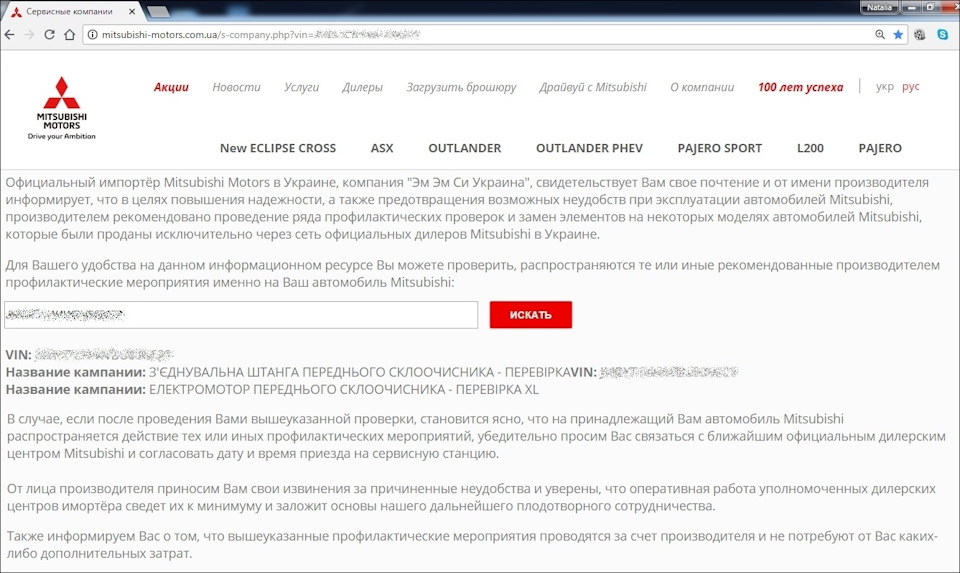Go to the Дилеры page
The height and width of the screenshot is (573, 960).
click(x=362, y=87)
